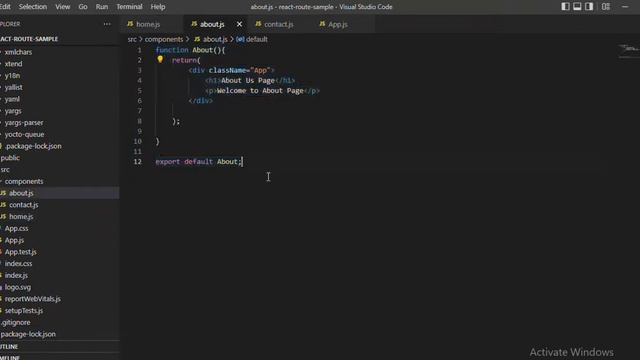This screenshot has height=360, width=640.
Task: Click components in the breadcrumb path
Action: tap(164, 39)
